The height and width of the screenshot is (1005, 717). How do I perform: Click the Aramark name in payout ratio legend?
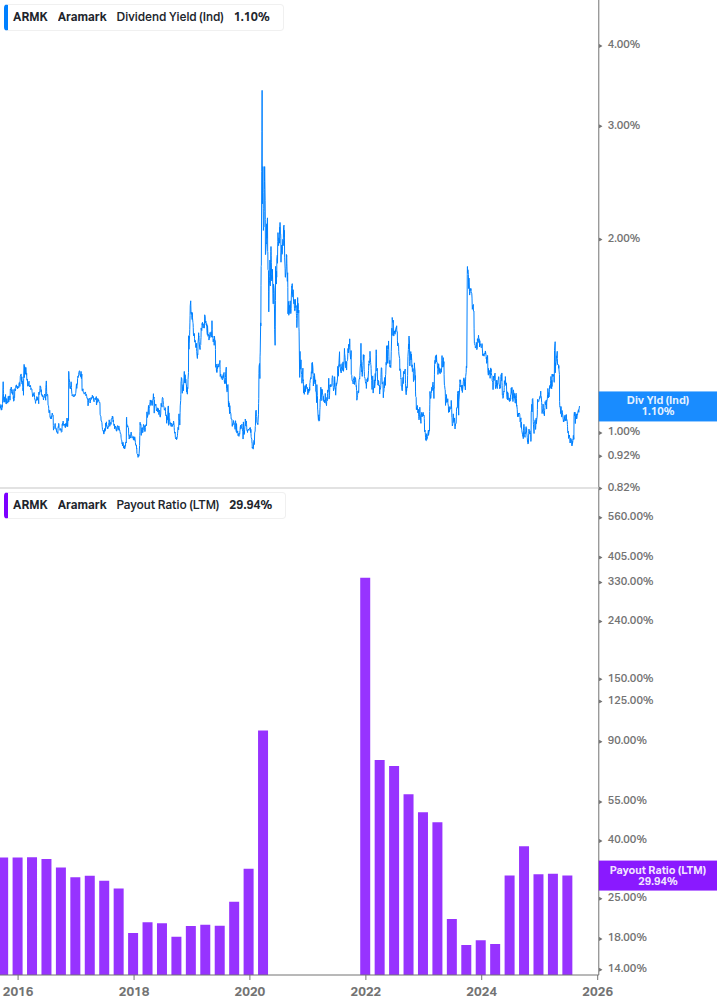(82, 505)
